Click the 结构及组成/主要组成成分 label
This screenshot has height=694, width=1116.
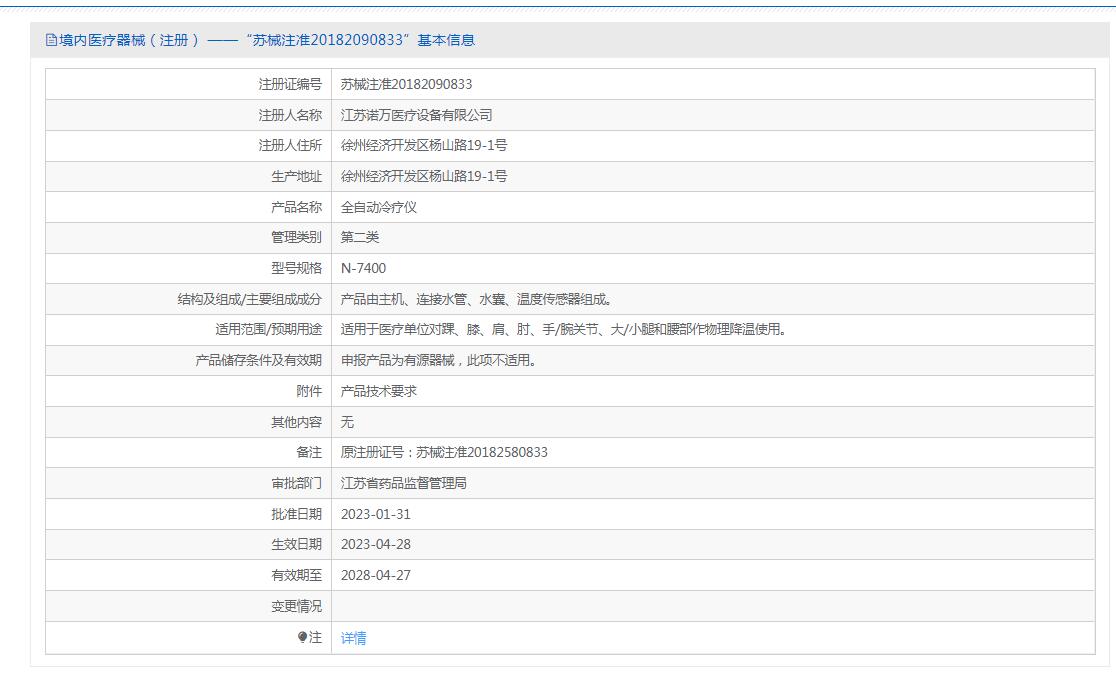[x=249, y=299]
